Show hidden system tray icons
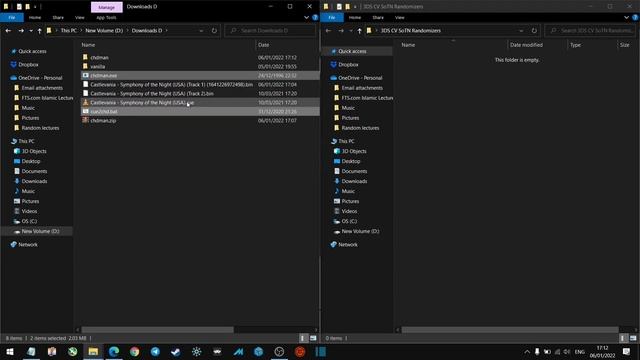The height and width of the screenshot is (360, 640). [x=527, y=351]
